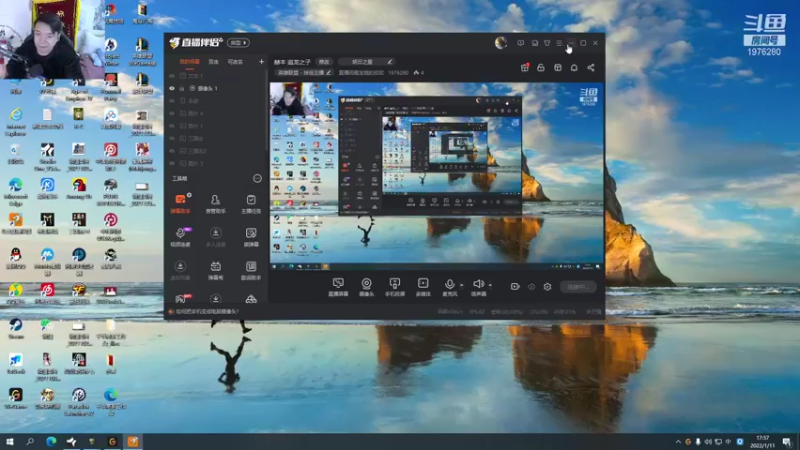
Task: Click the gift box icon with red dot
Action: pos(524,67)
